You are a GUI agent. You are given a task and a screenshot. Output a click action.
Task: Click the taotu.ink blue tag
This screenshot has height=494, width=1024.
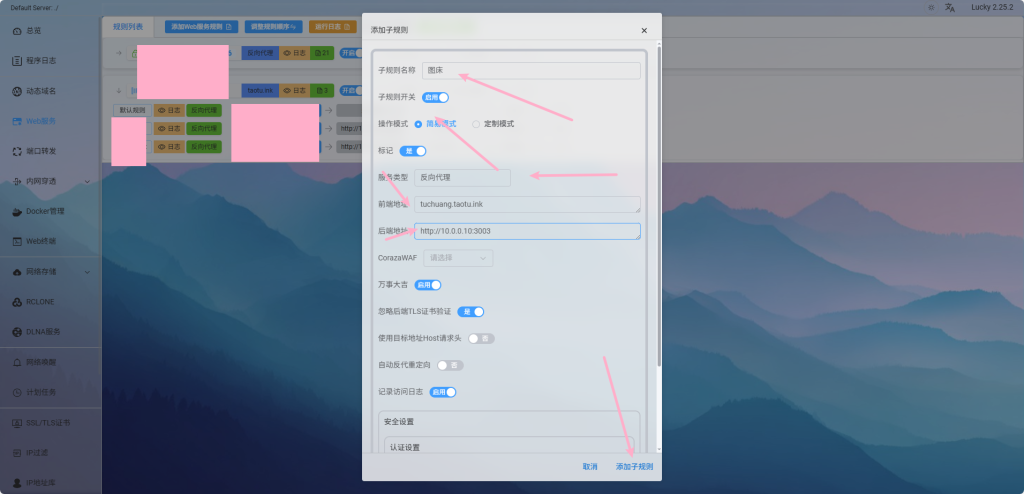click(260, 90)
